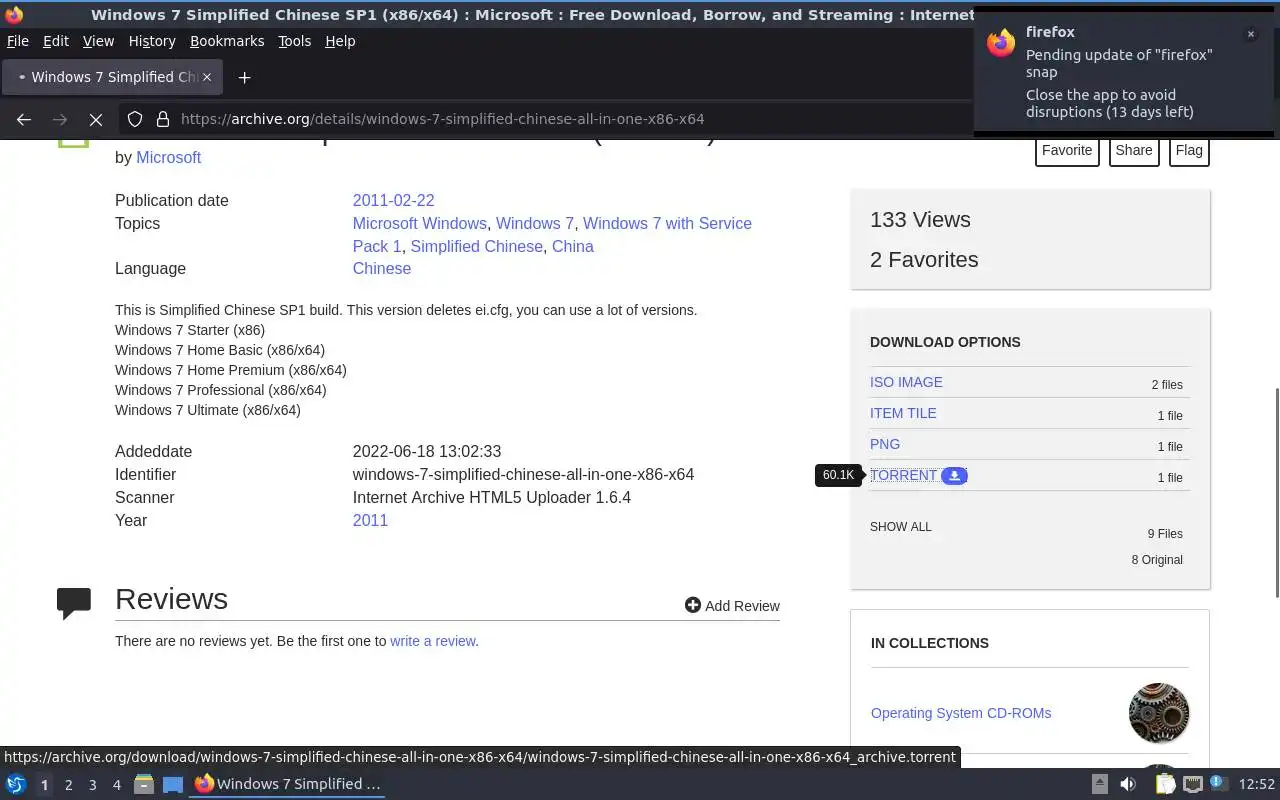Switch to workspace 4
Image resolution: width=1280 pixels, height=800 pixels.
(116, 785)
